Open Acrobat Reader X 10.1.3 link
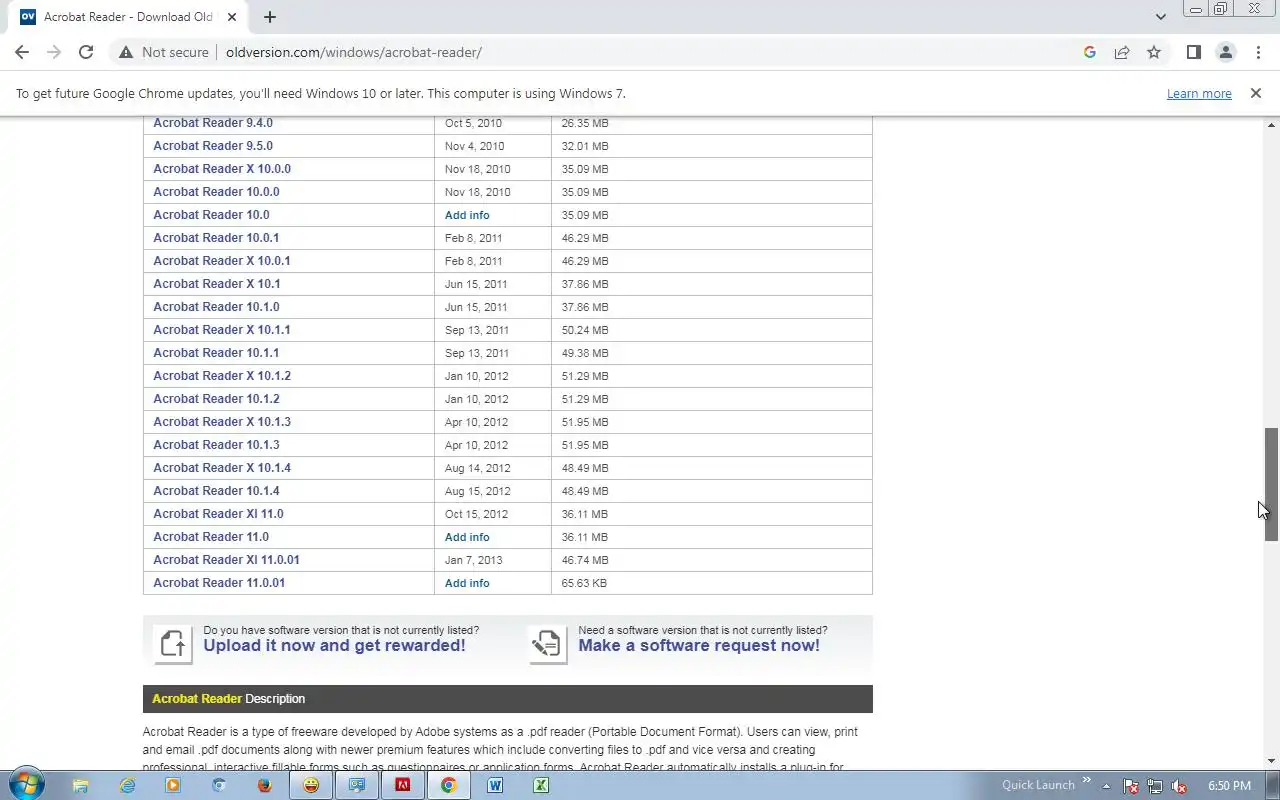Screen dimensions: 1280x800 point(222,422)
